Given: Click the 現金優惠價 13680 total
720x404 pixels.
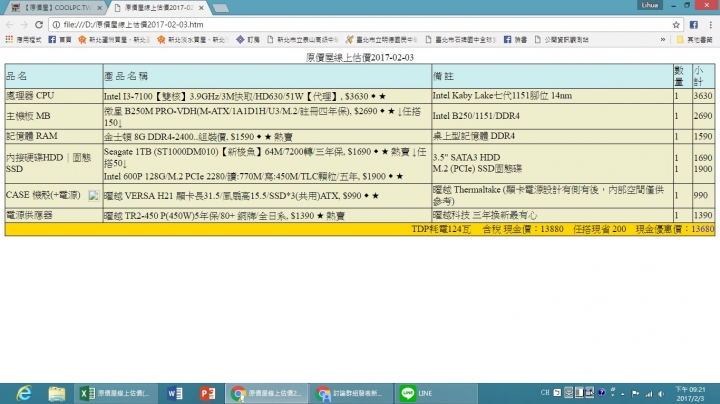Looking at the screenshot, I should point(675,229).
